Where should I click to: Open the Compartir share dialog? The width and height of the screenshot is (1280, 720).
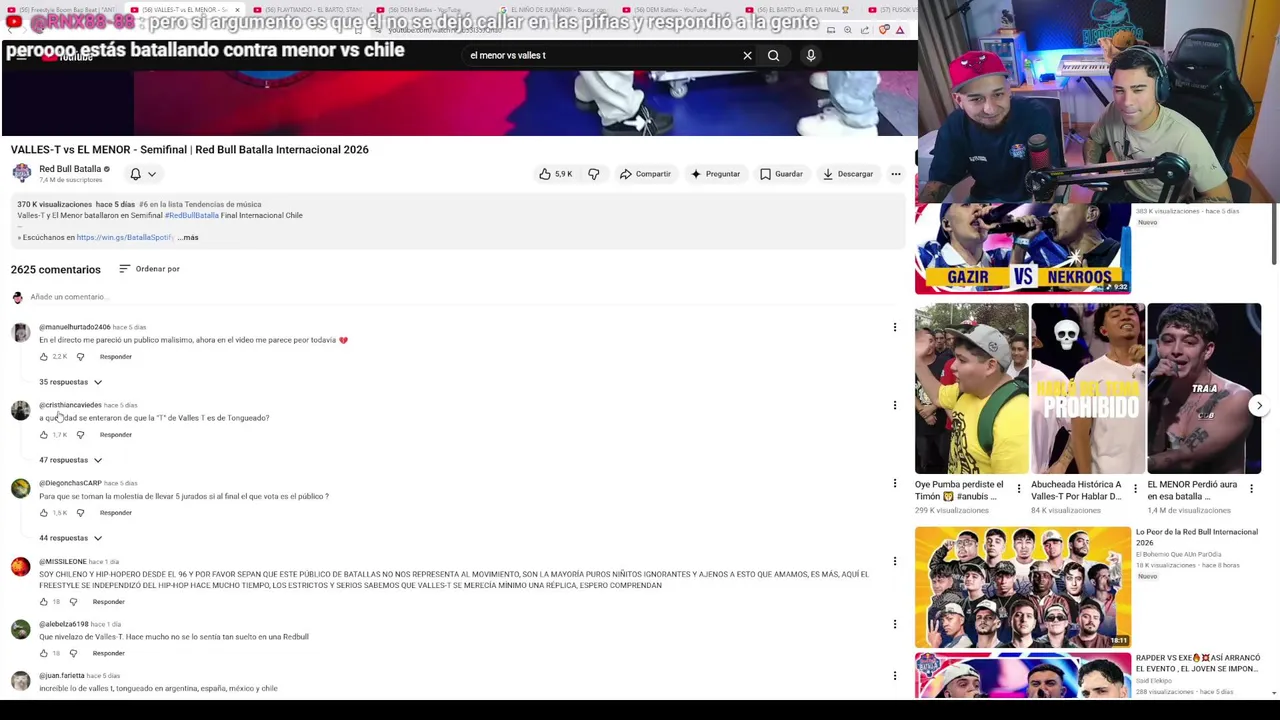pyautogui.click(x=645, y=174)
